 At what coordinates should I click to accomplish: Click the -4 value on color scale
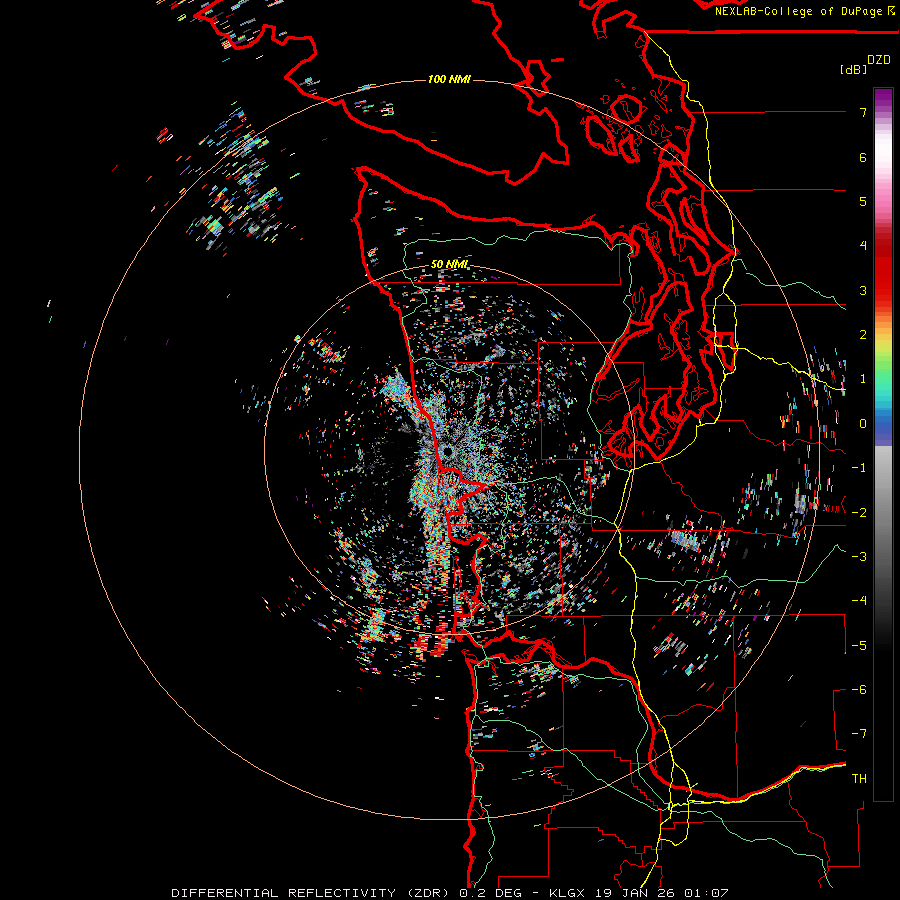tap(859, 601)
